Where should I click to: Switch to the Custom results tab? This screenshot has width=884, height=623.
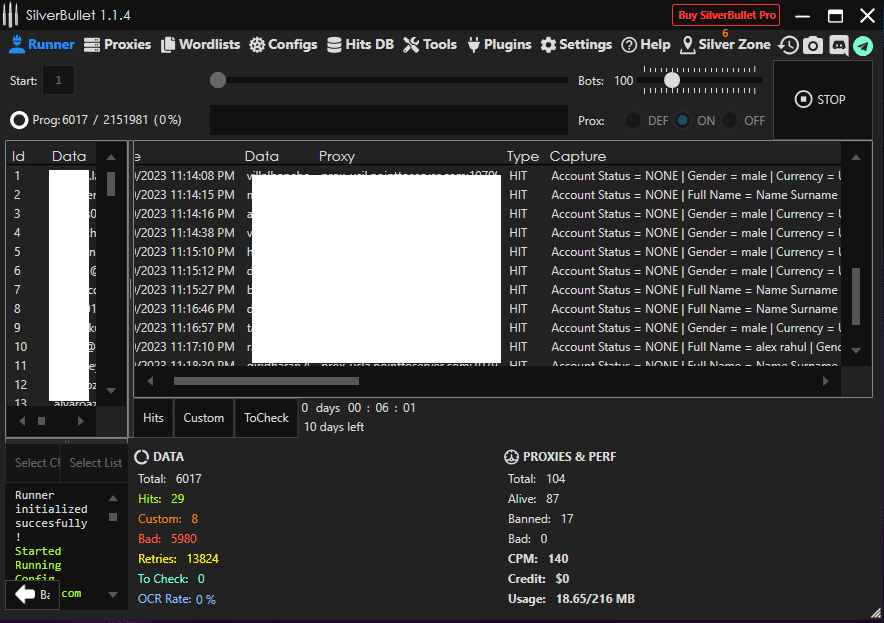pyautogui.click(x=203, y=417)
